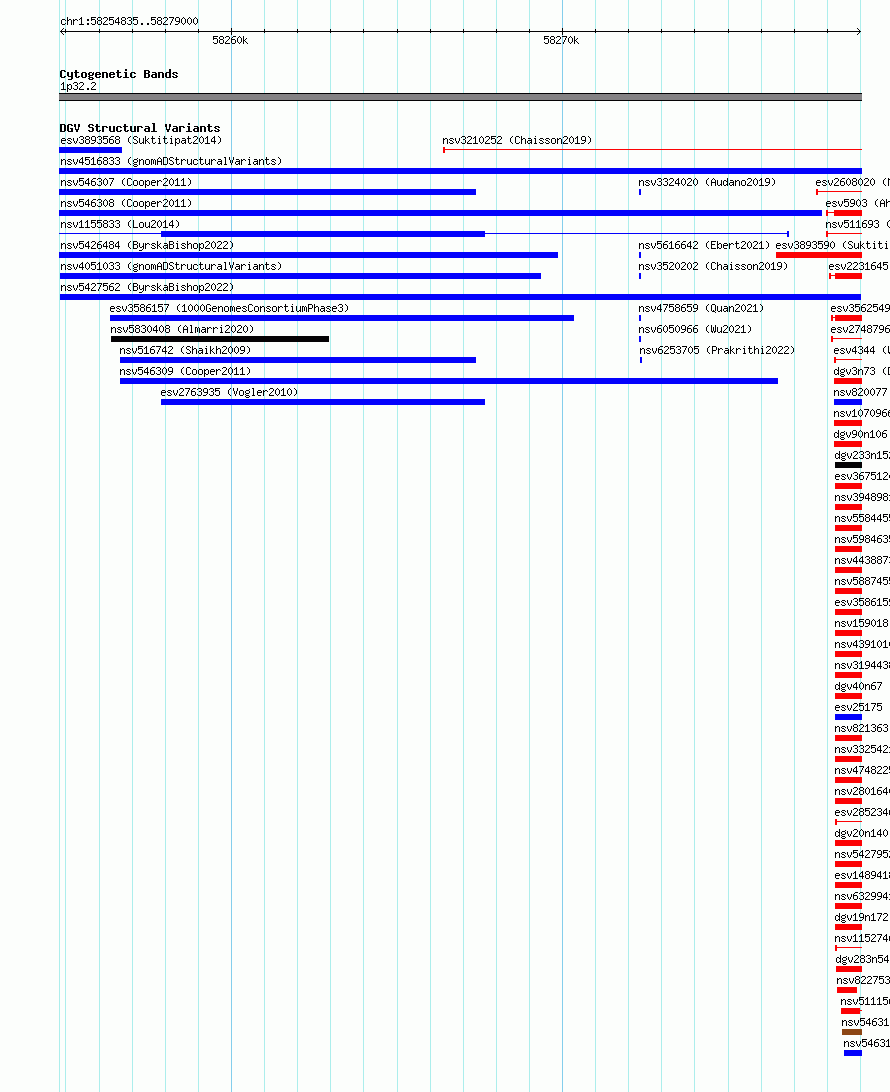
Task: Click the blue bar of esv2763935
Action: coord(322,402)
